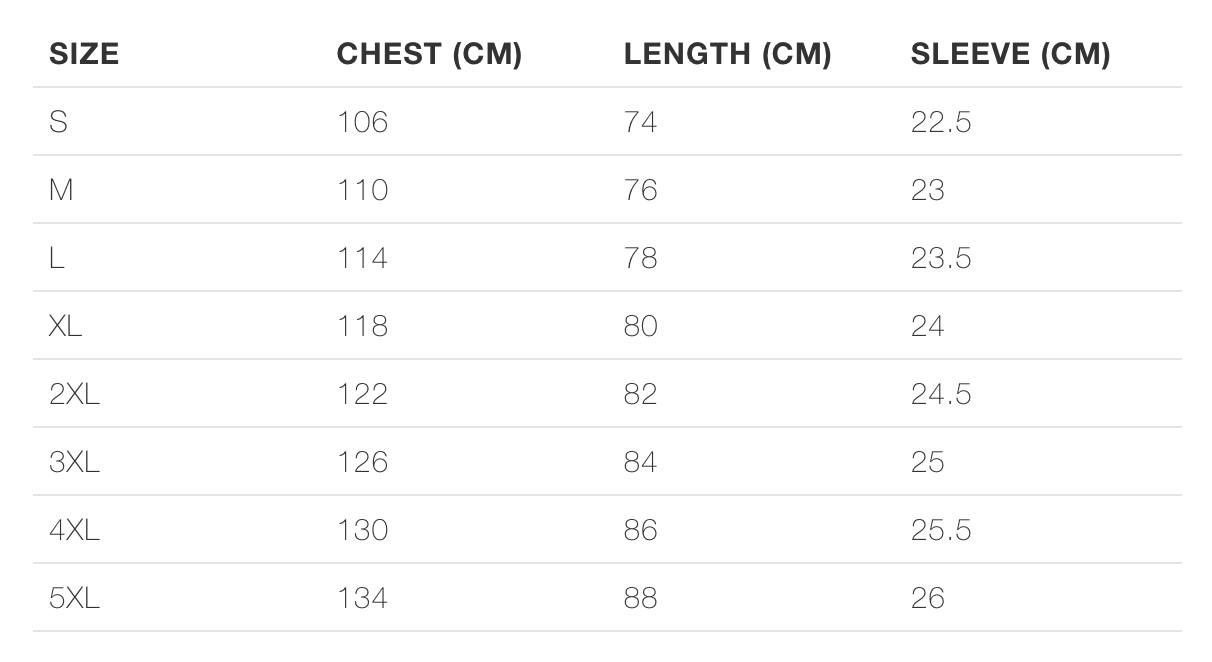
Task: Select the XL size row label
Action: click(65, 326)
